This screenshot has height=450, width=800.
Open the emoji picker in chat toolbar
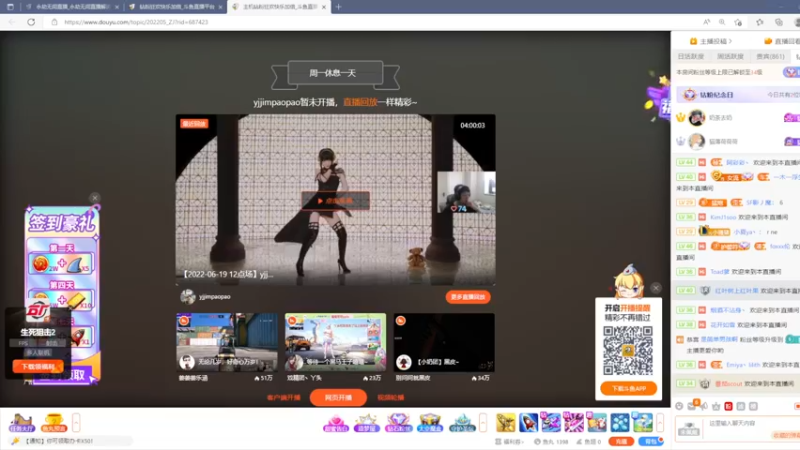(679, 406)
